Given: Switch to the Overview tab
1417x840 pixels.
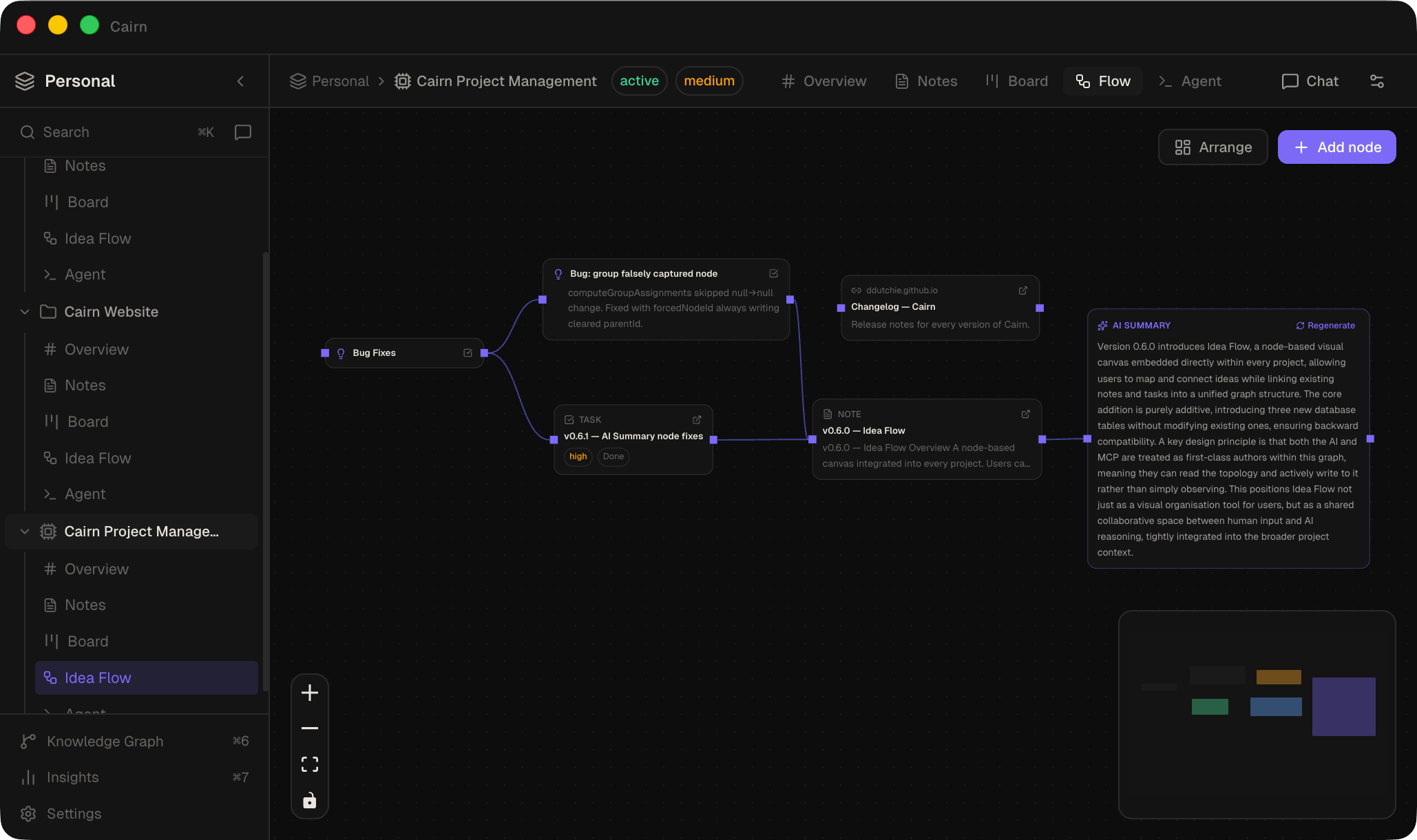Looking at the screenshot, I should [x=824, y=81].
